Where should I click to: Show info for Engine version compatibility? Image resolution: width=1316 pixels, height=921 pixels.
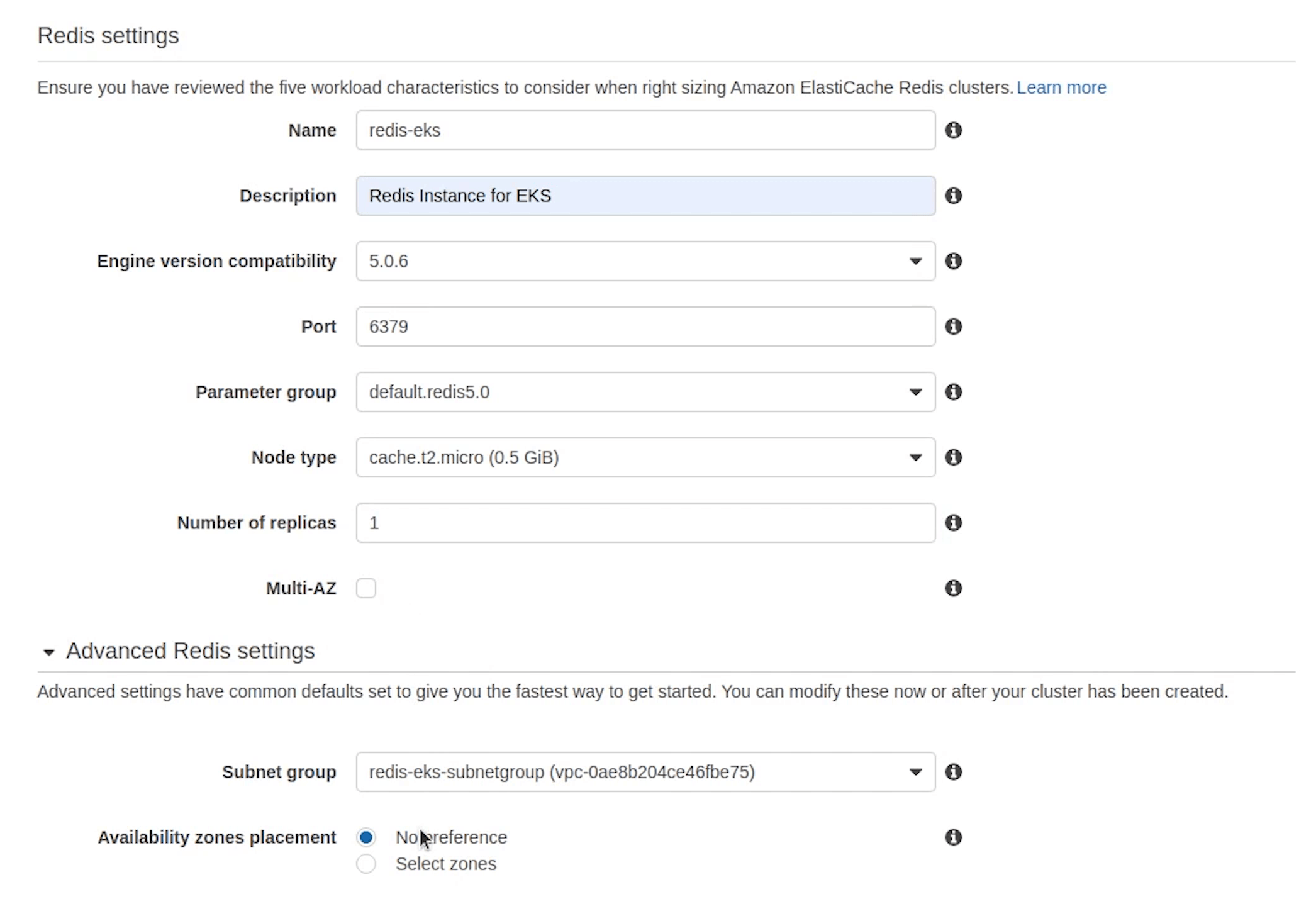pos(953,261)
